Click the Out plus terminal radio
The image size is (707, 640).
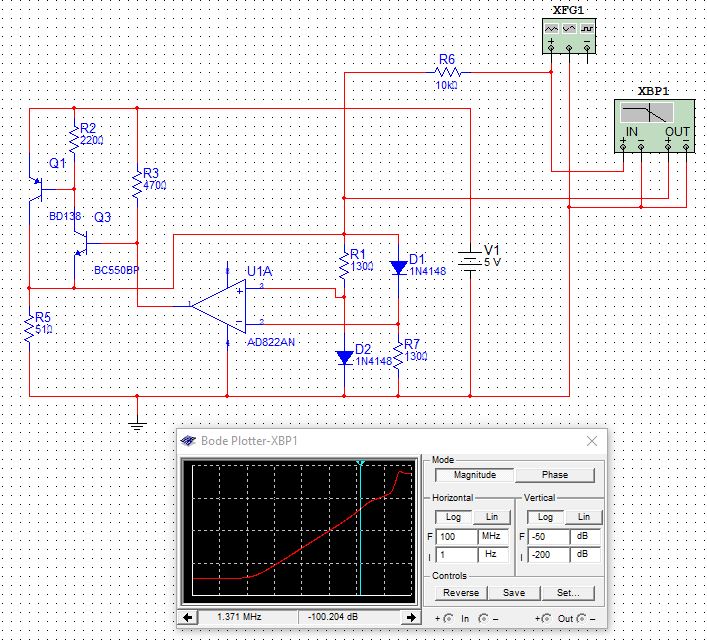pos(546,619)
